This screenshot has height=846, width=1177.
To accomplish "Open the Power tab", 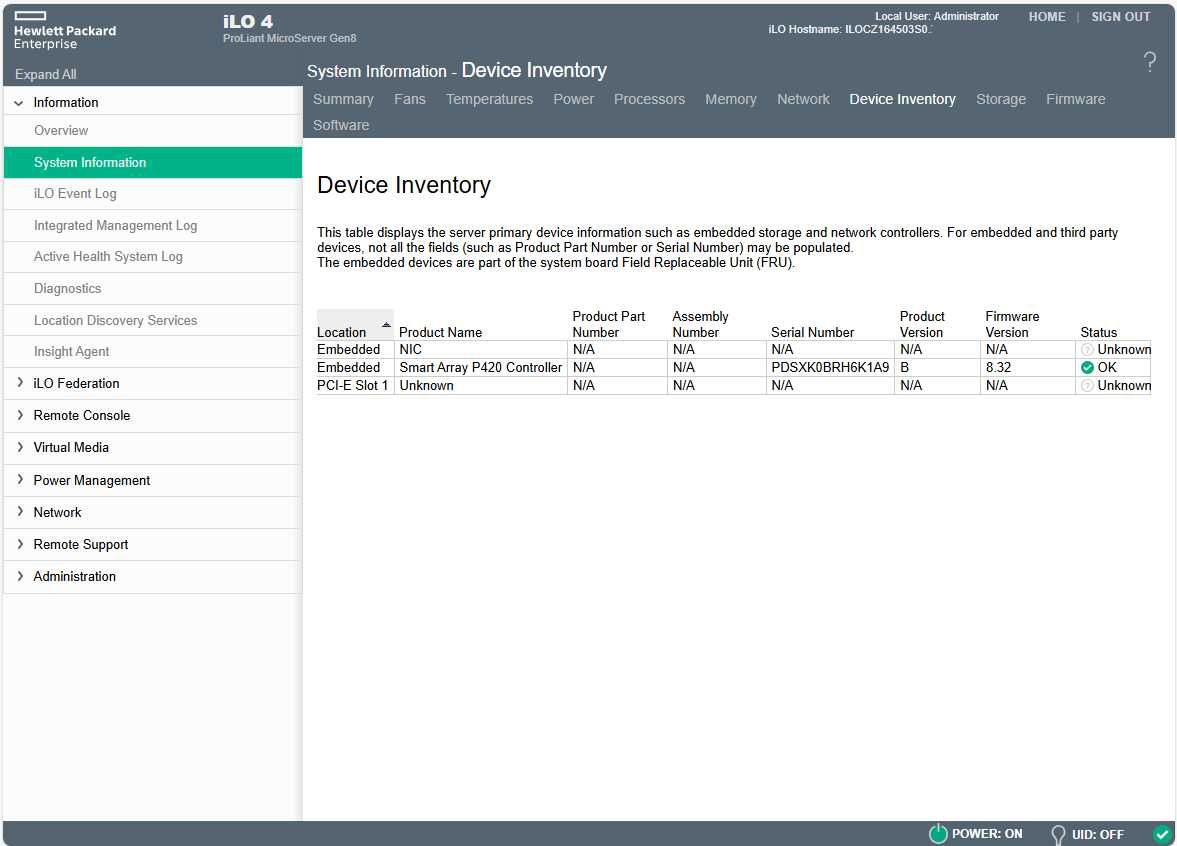I will click(573, 99).
